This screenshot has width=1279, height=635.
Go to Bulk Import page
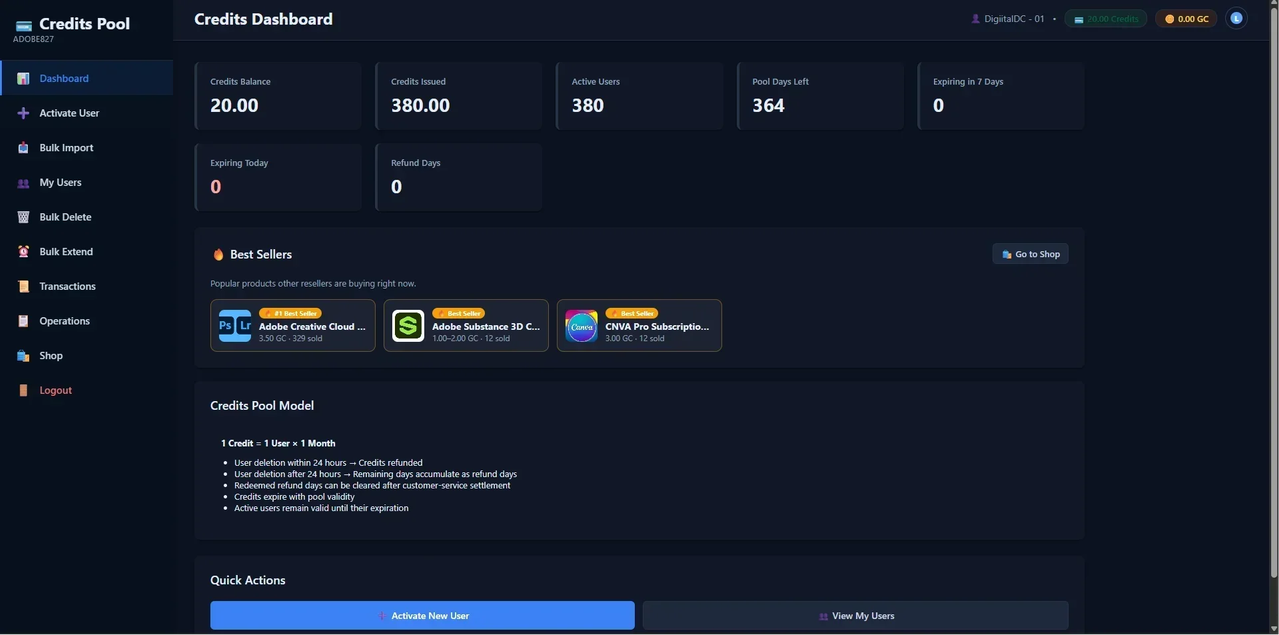point(86,148)
